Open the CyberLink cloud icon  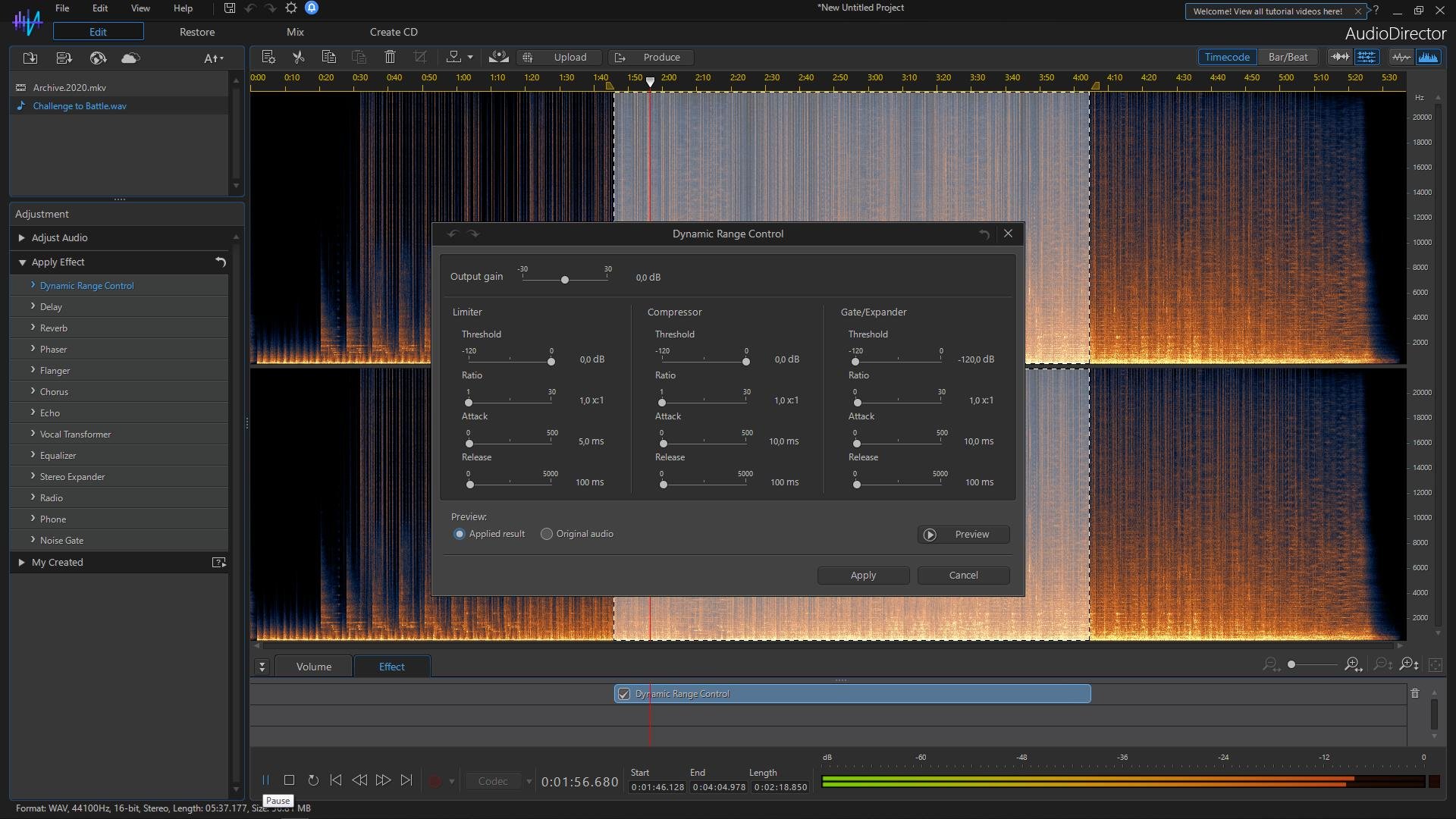(x=130, y=58)
